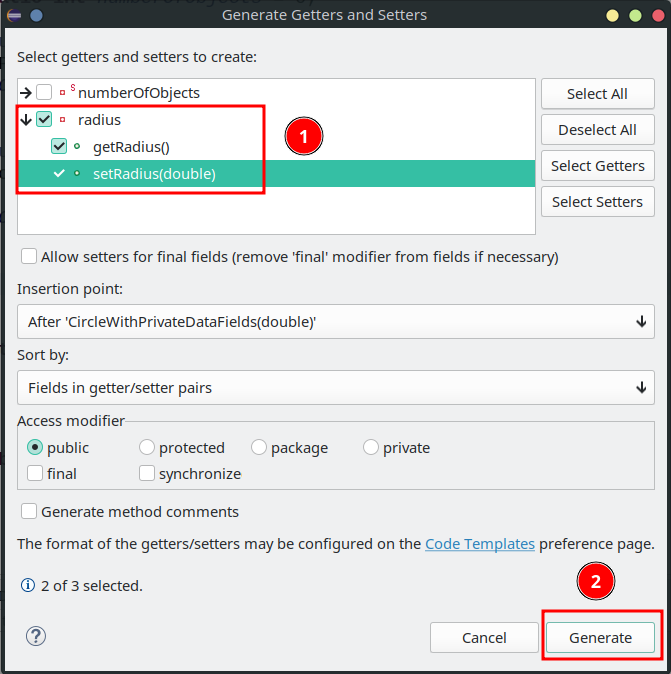Click the green method icon beside getRadius()

tap(77, 146)
